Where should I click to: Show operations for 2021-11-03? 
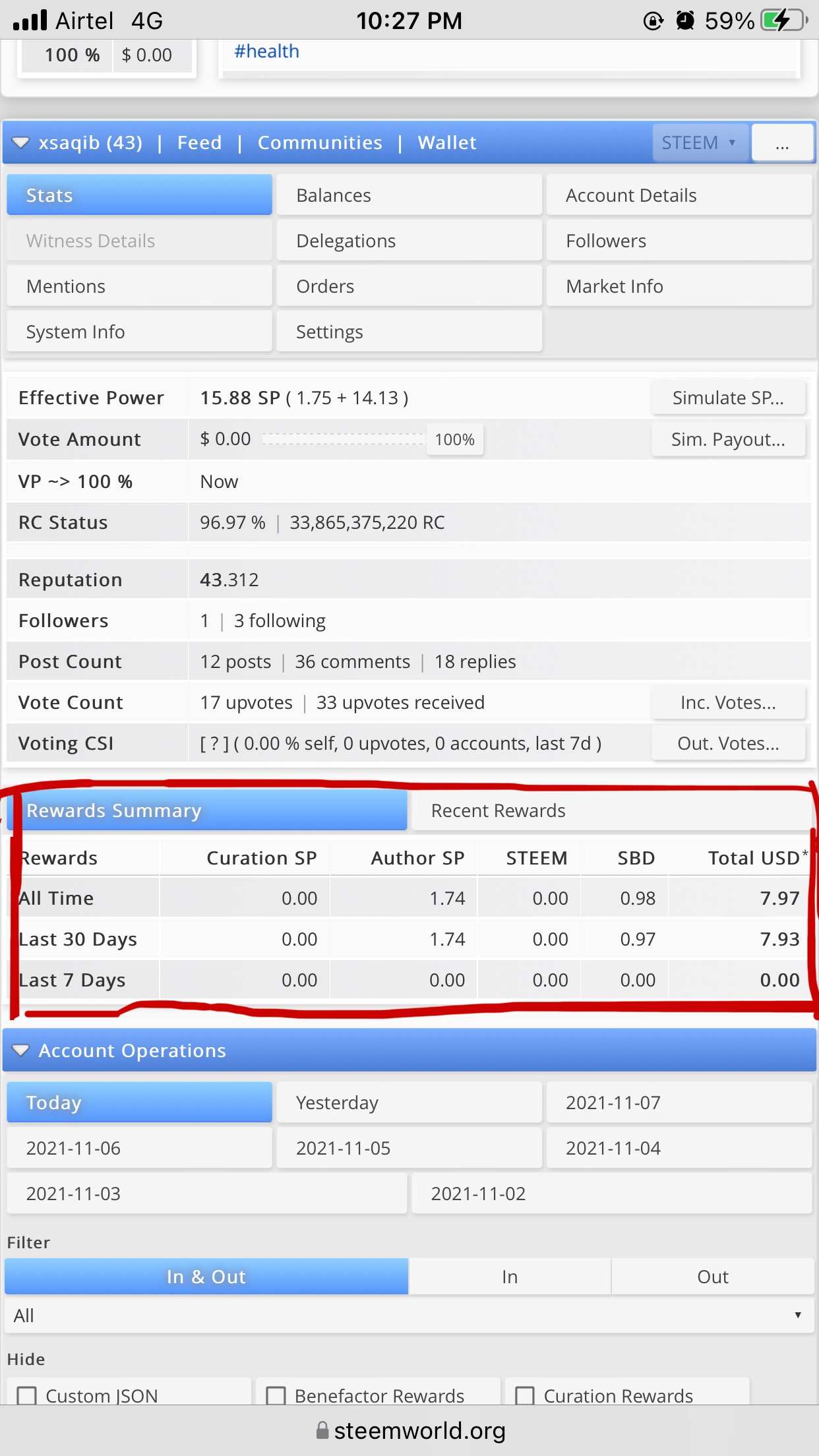pyautogui.click(x=207, y=1194)
